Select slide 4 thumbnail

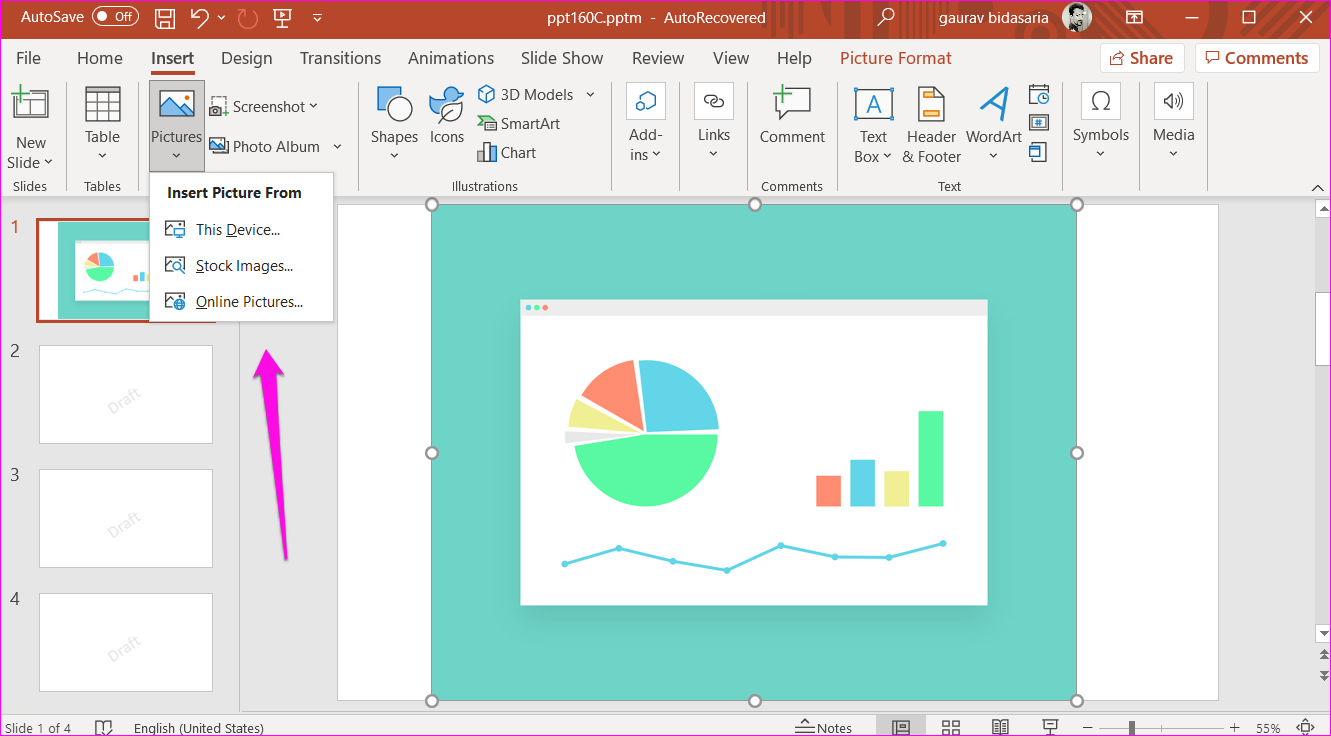pos(126,642)
